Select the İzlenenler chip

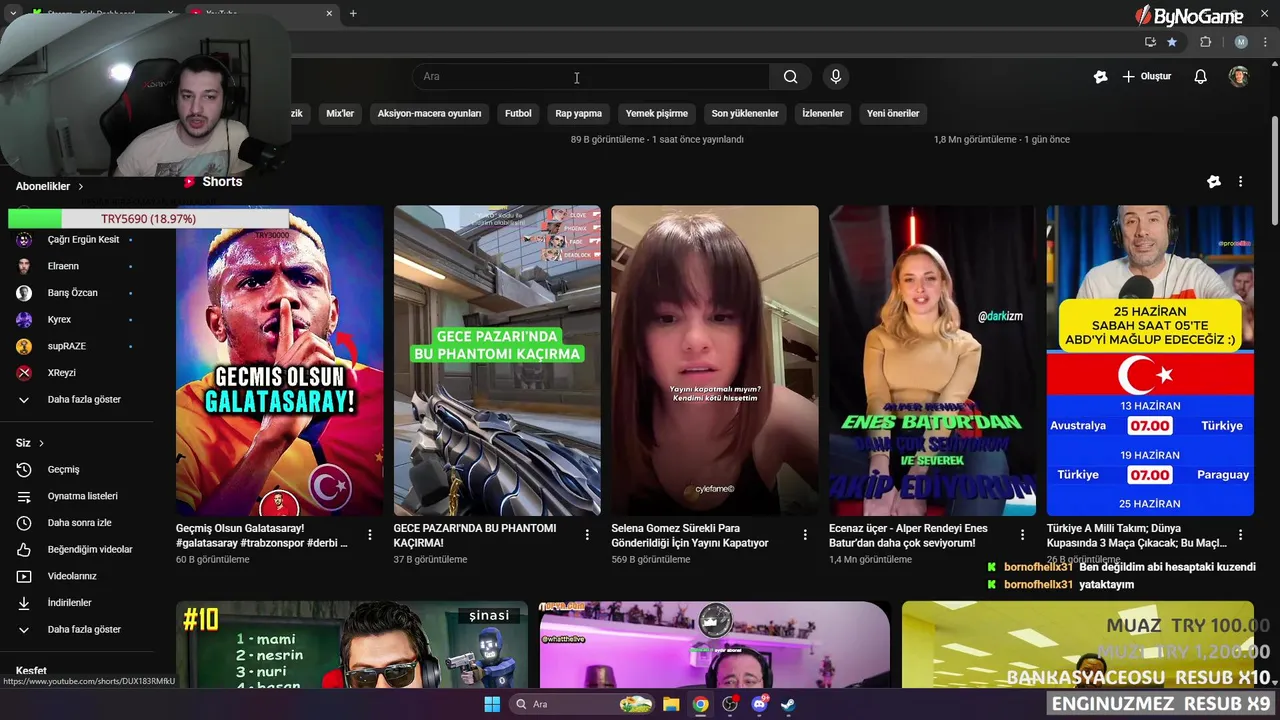click(x=823, y=113)
